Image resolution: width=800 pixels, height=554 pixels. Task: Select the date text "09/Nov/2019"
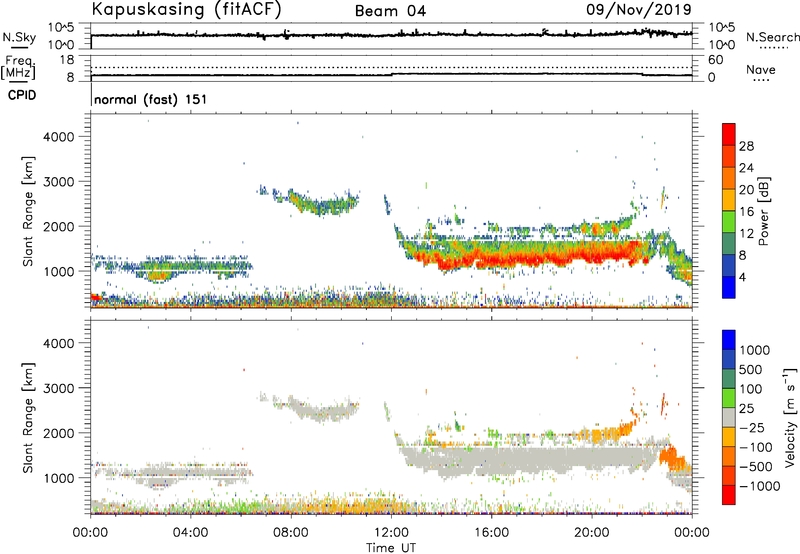pos(639,10)
